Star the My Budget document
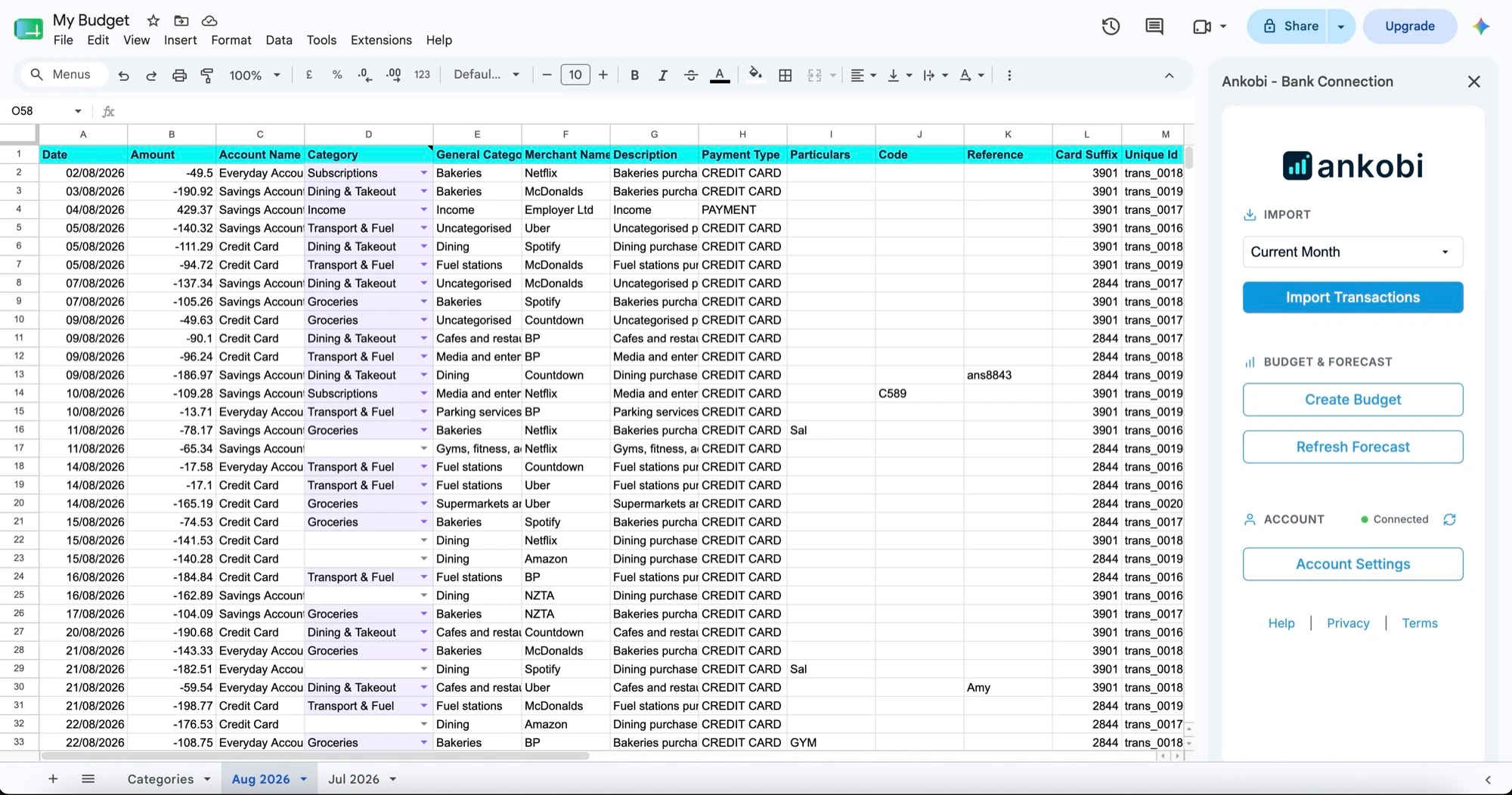1512x795 pixels. click(153, 20)
